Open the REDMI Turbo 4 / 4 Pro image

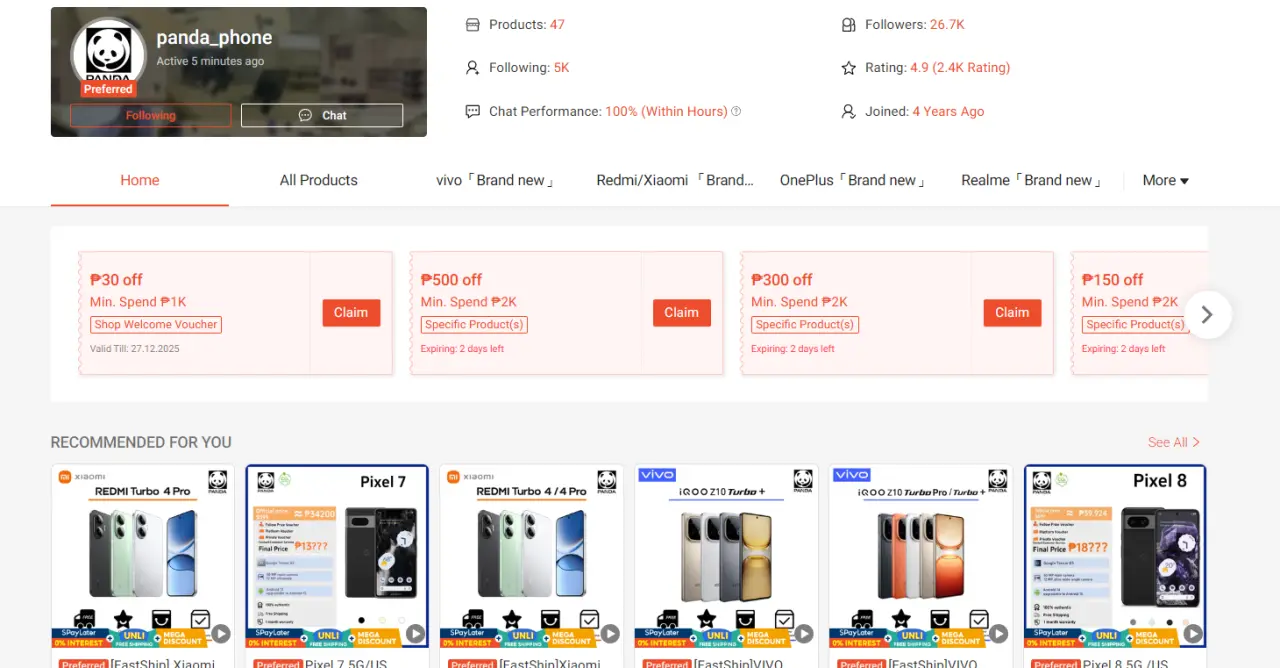coord(531,556)
